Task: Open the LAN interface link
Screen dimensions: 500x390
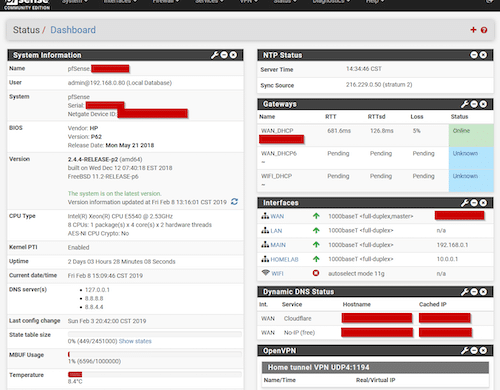Action: 276,231
